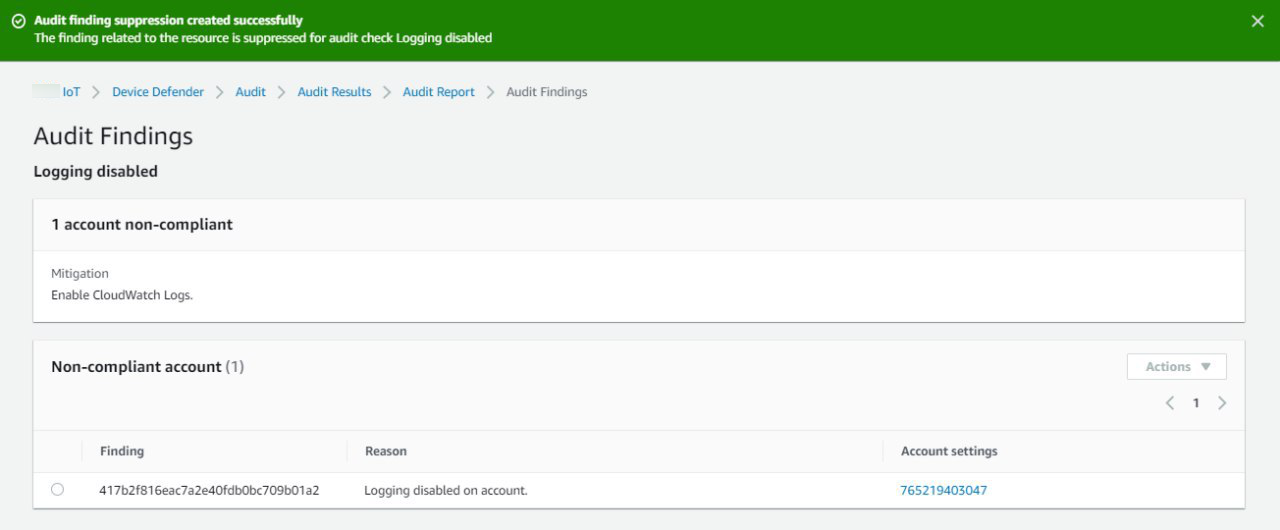Dismiss the green success notification banner

coord(1257,21)
